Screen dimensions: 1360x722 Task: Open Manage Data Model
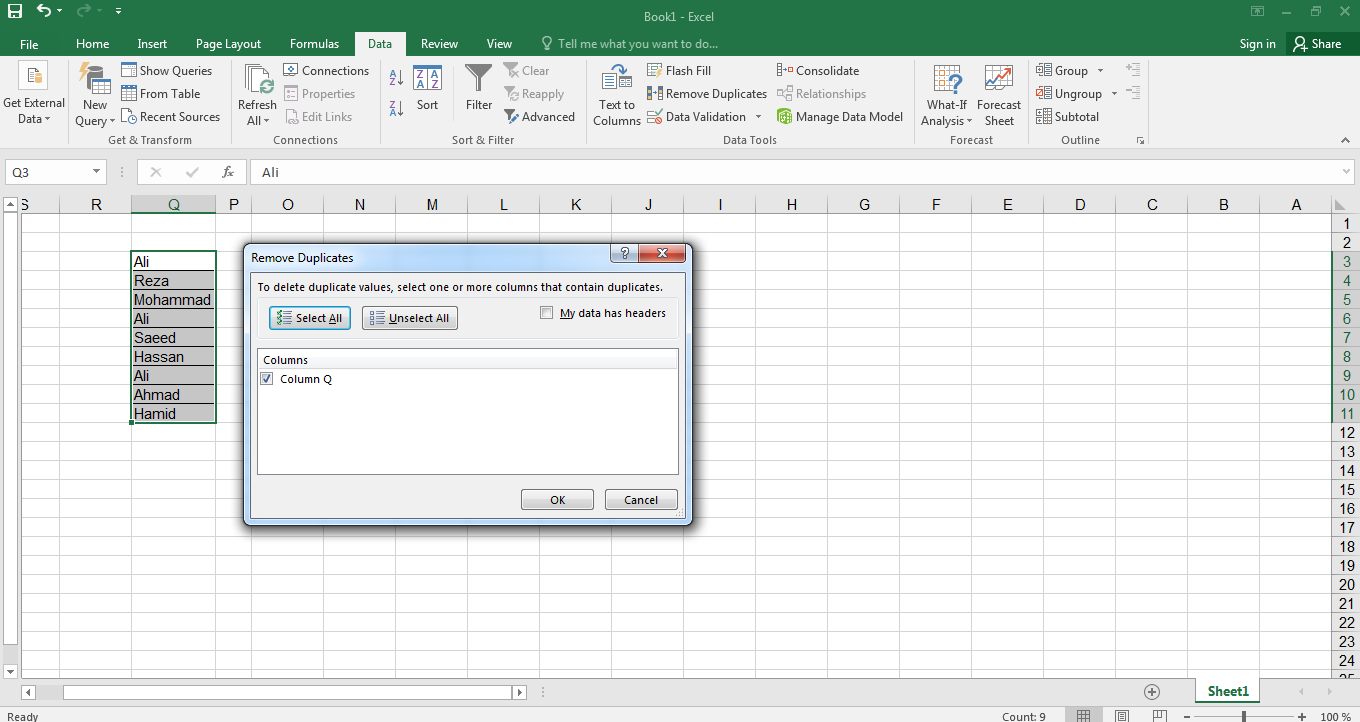[x=840, y=117]
